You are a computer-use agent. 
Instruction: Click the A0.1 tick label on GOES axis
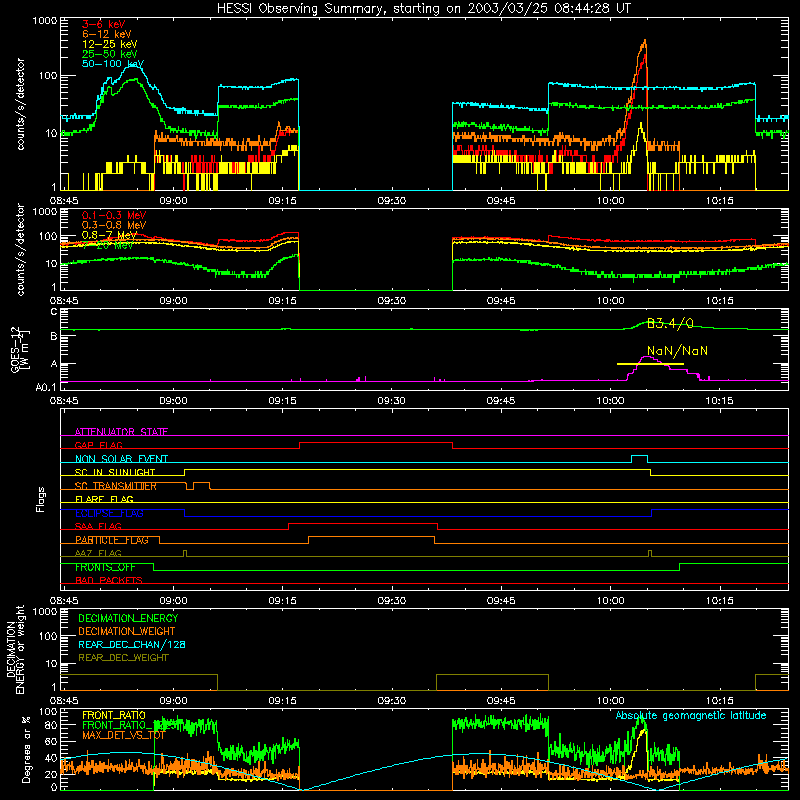(45, 387)
